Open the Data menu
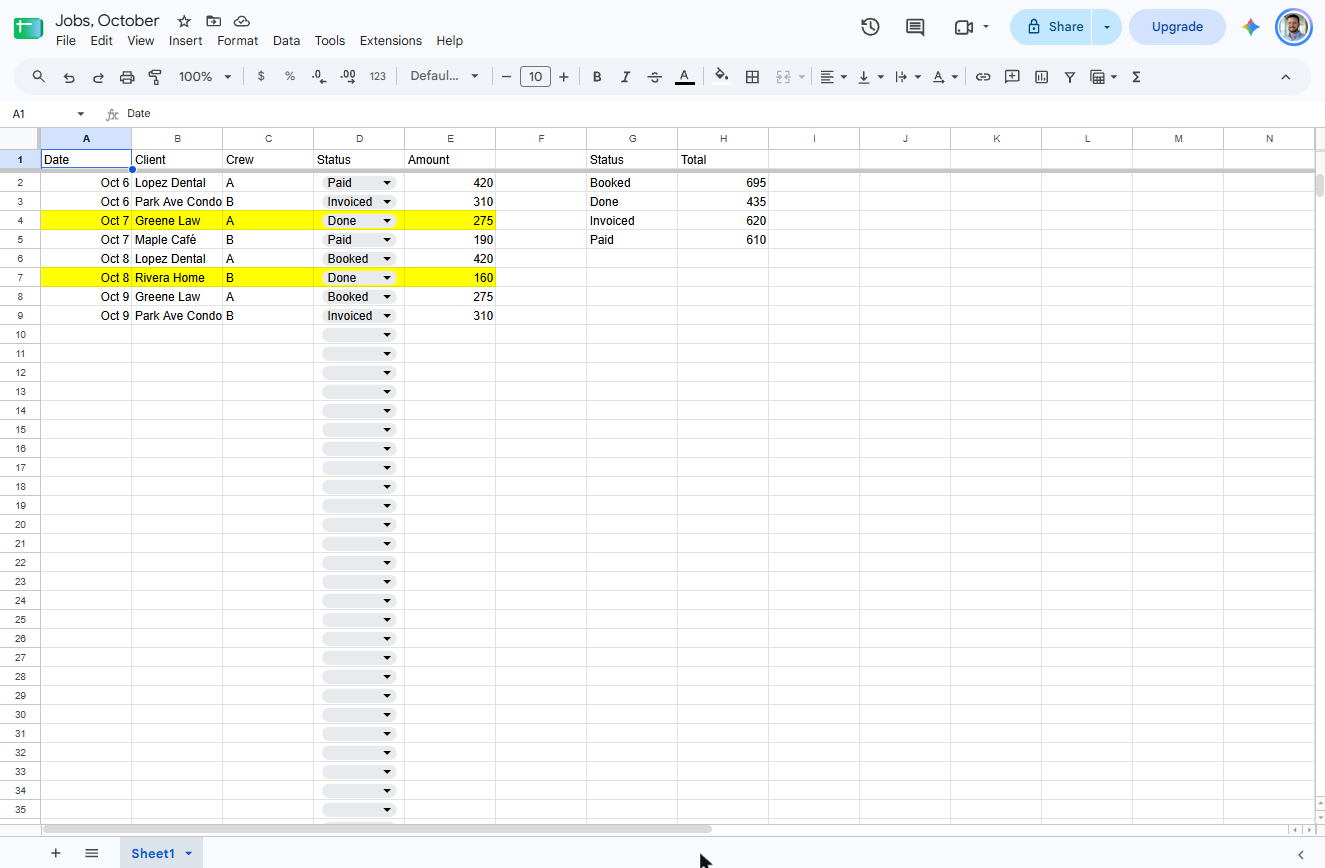The height and width of the screenshot is (868, 1325). tap(286, 41)
